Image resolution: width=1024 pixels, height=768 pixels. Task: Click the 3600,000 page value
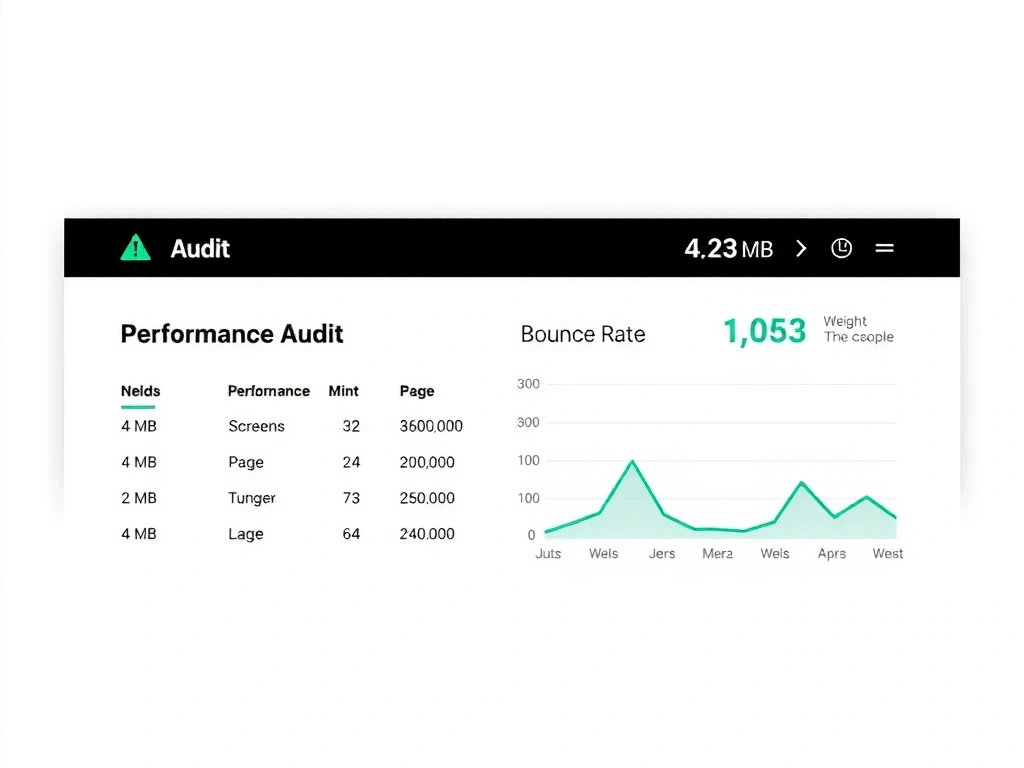(x=431, y=426)
